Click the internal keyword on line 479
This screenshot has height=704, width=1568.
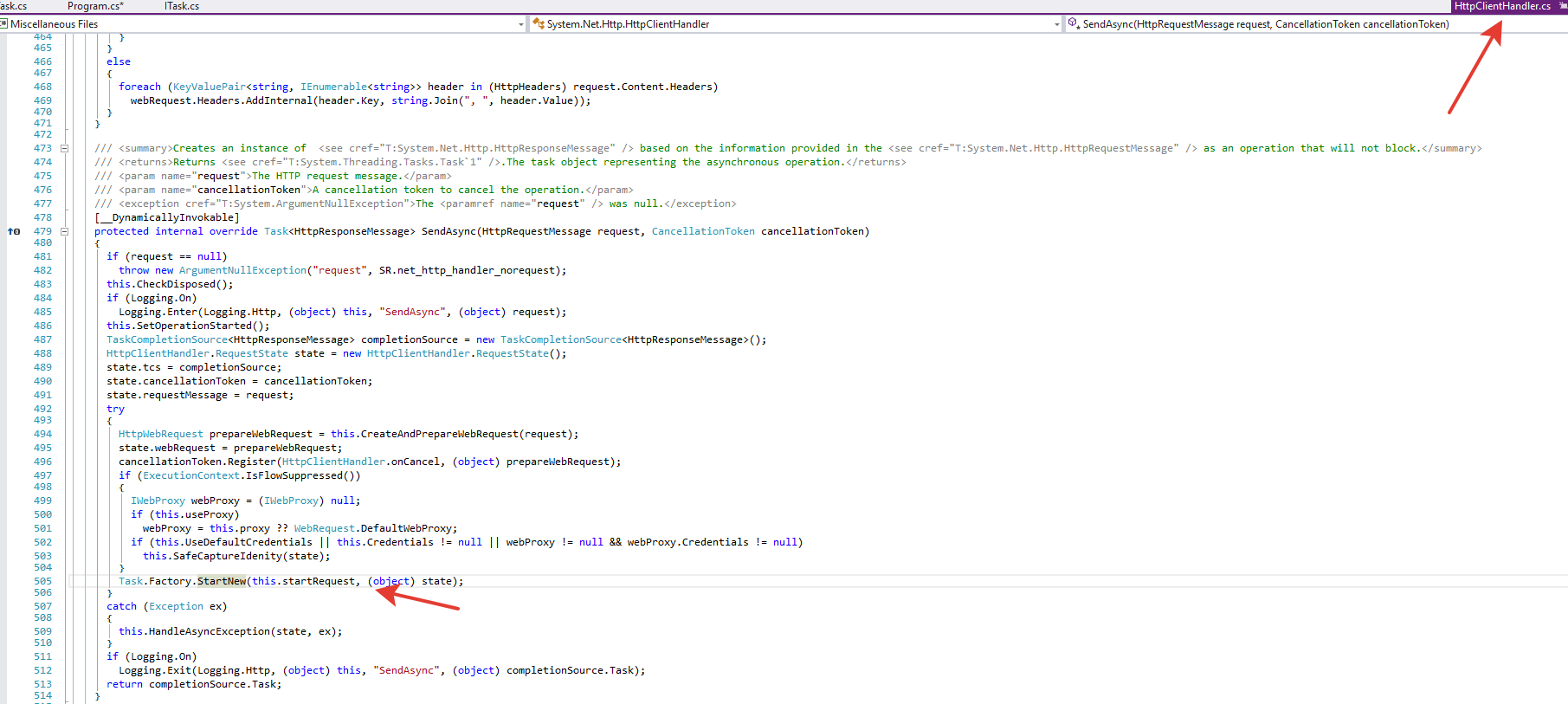pos(179,231)
